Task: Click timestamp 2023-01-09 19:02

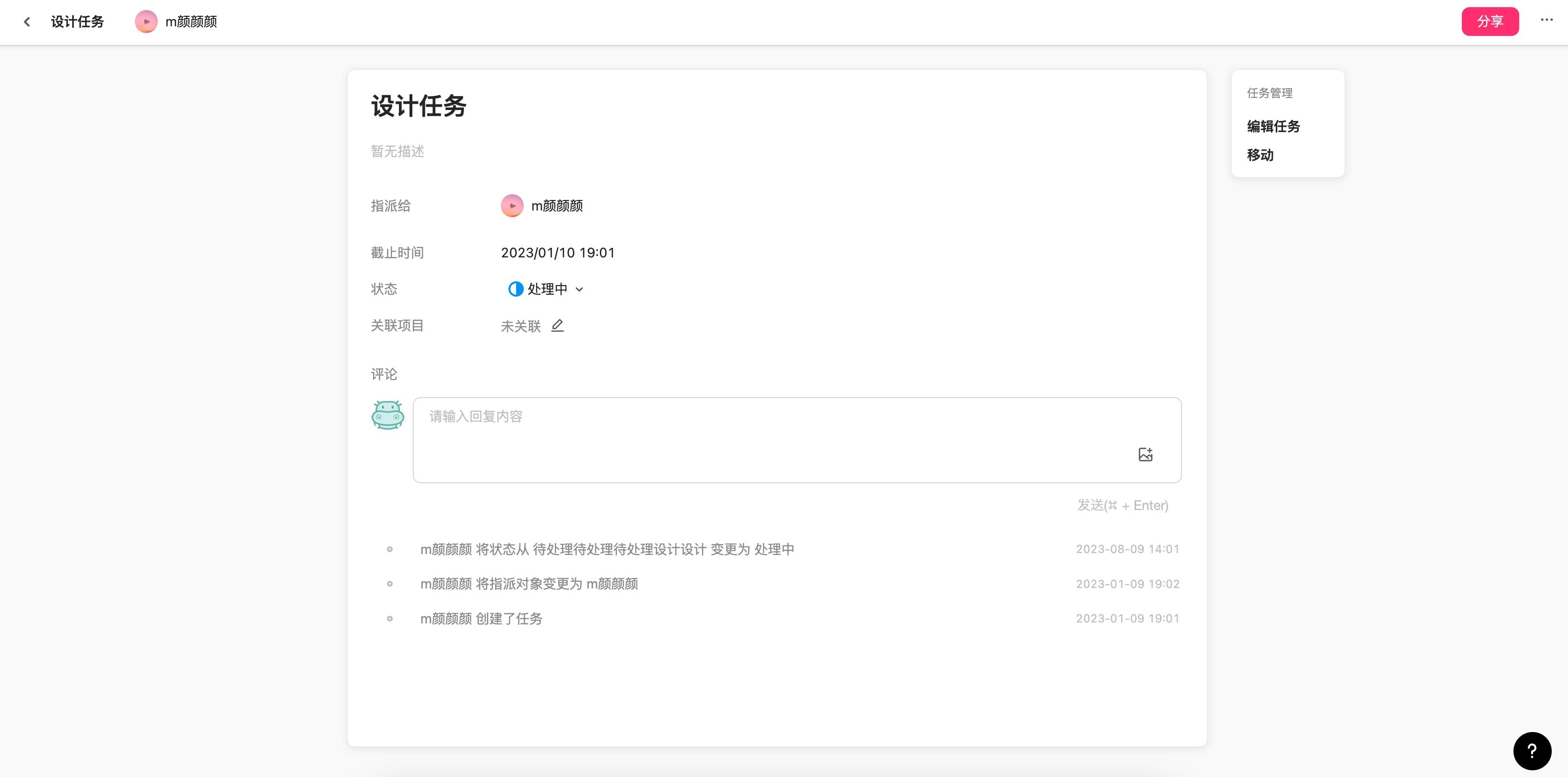Action: [1127, 584]
